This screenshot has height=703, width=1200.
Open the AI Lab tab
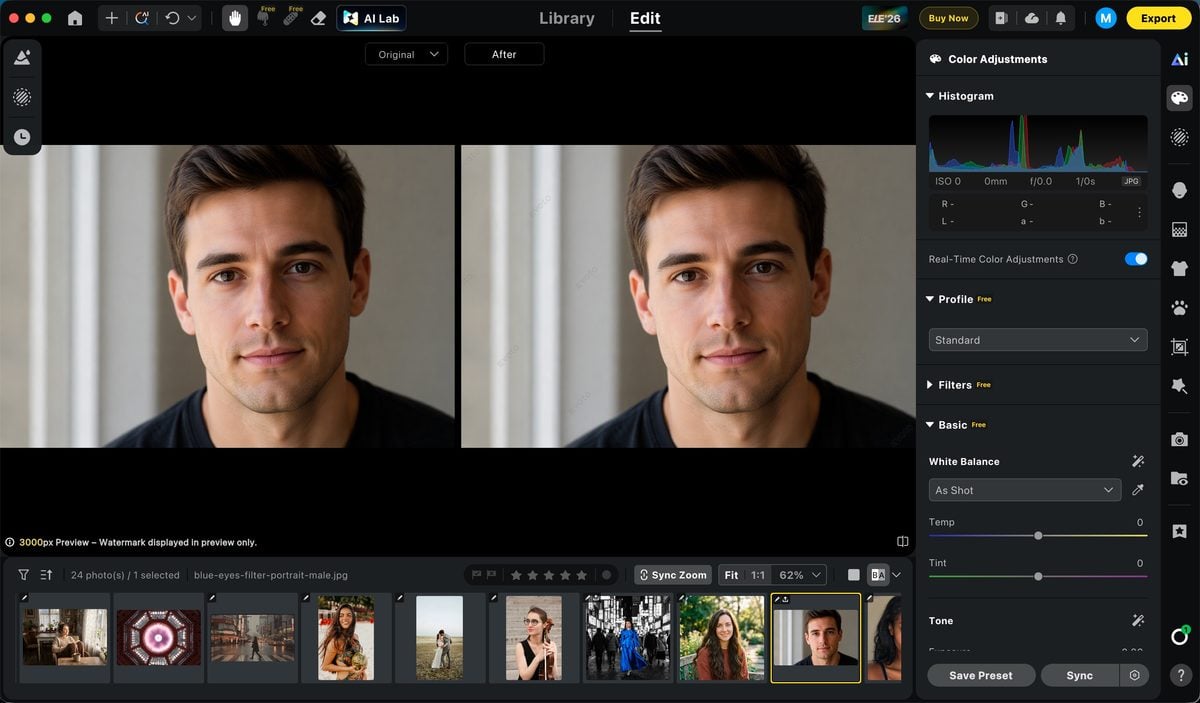pos(371,18)
